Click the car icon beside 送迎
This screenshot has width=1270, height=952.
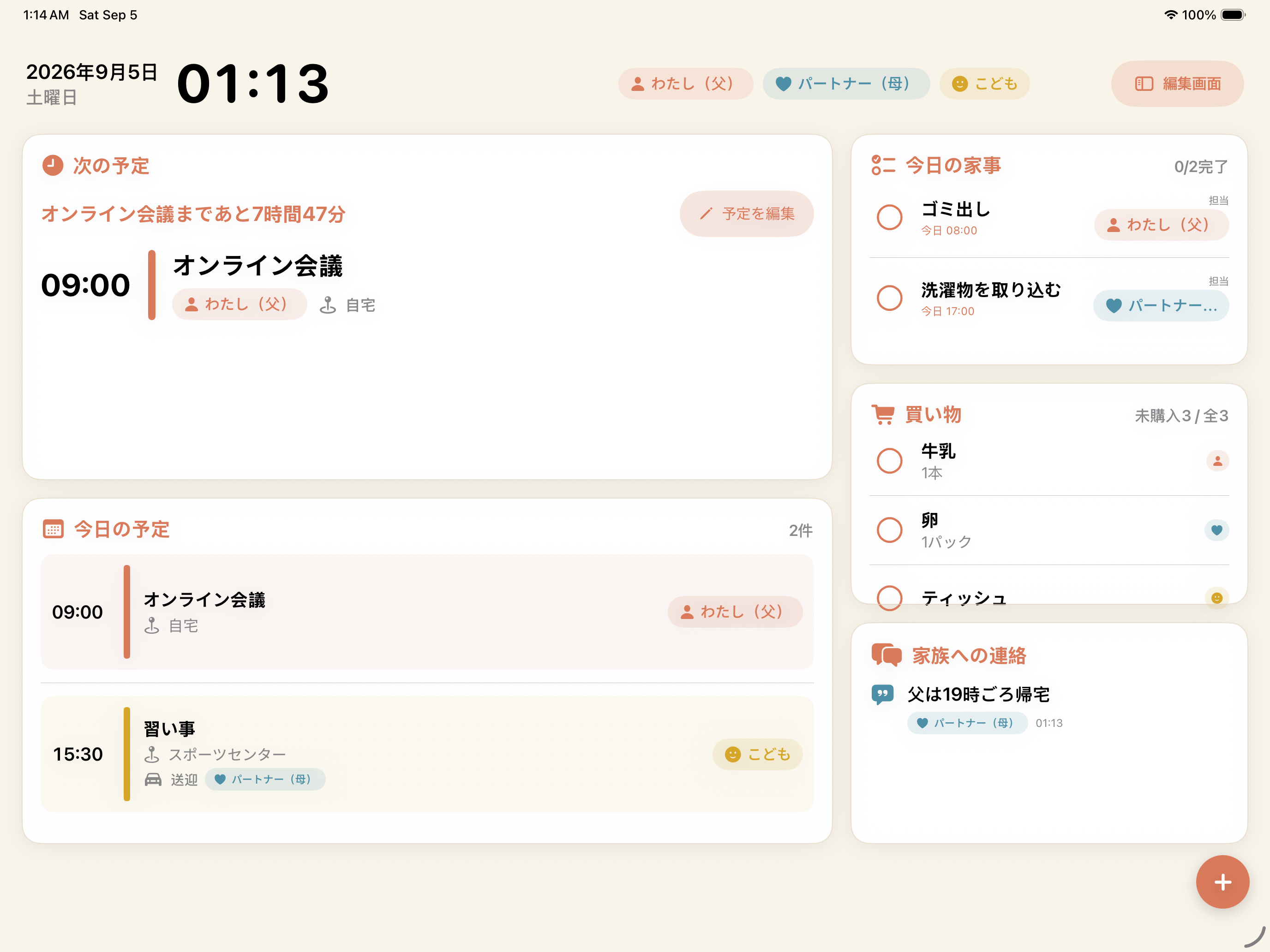coord(153,779)
